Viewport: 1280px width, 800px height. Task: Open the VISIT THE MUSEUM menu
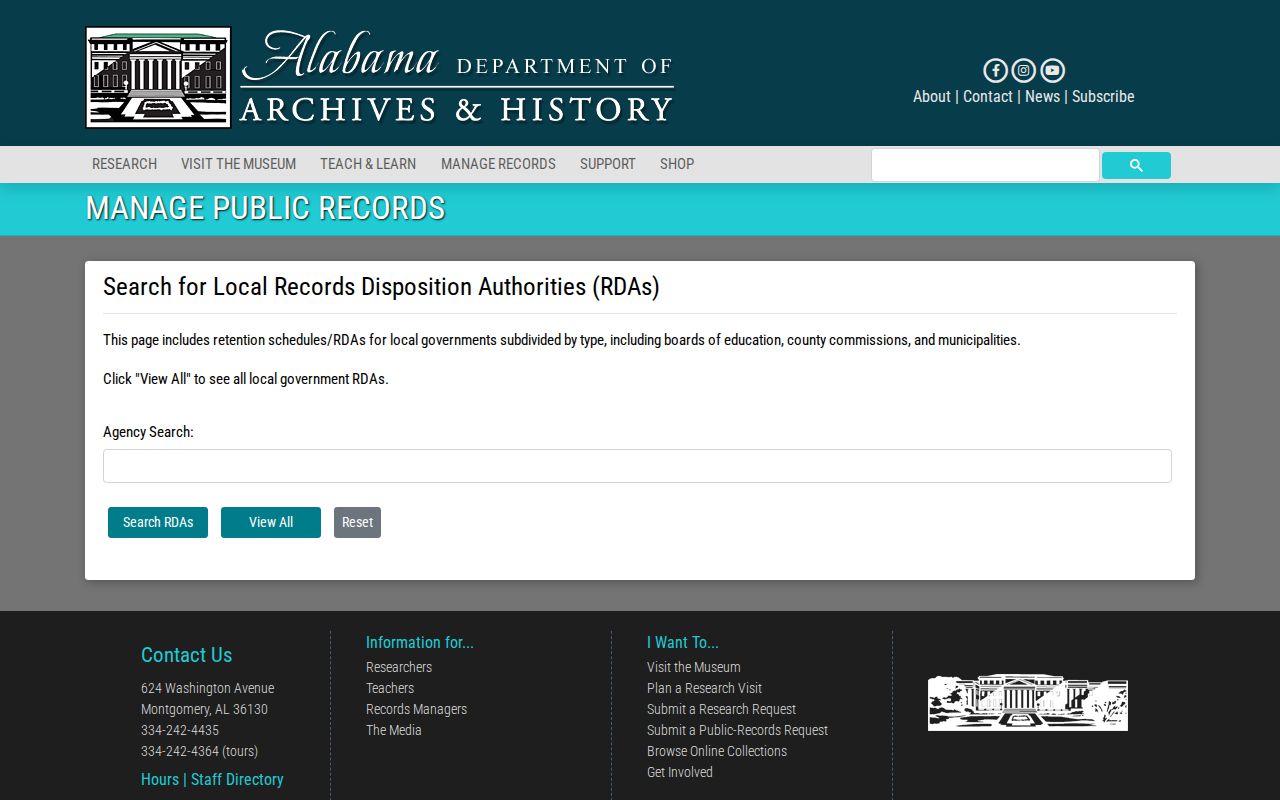click(x=238, y=164)
